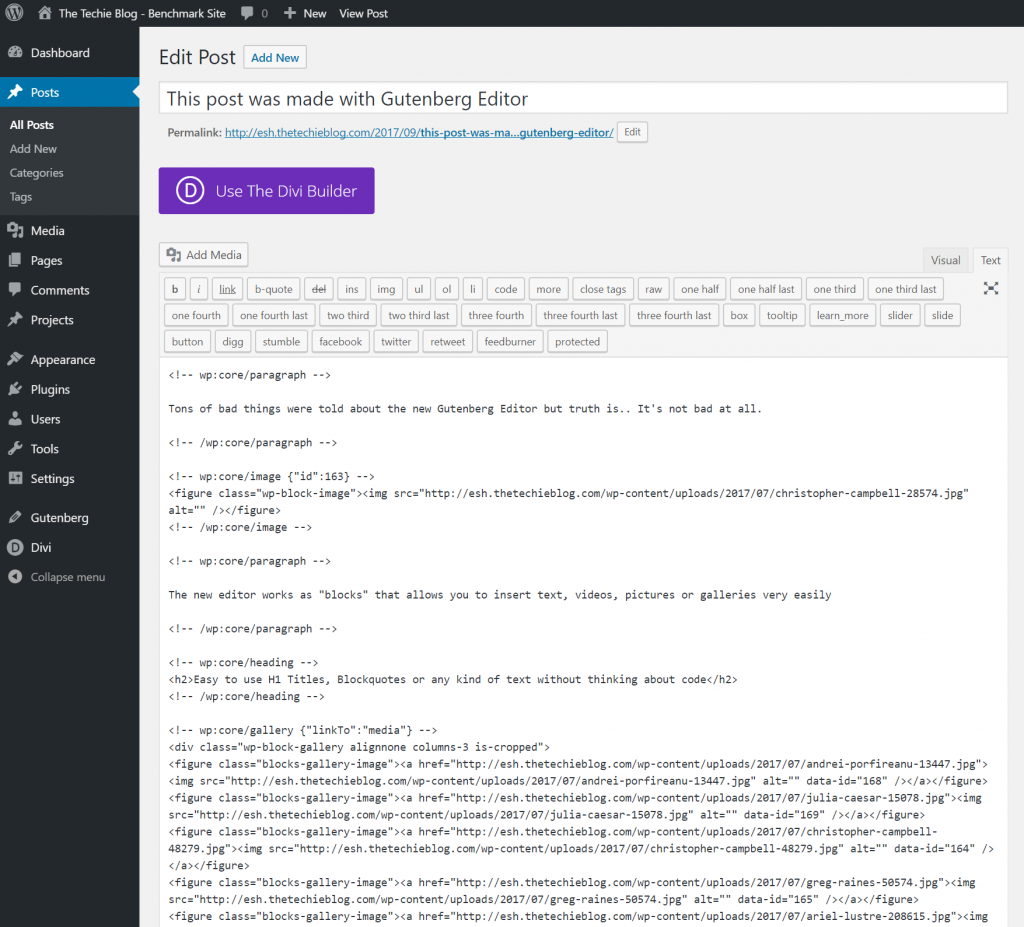This screenshot has height=927, width=1024.
Task: Click the camera icon on Add Media
Action: (173, 254)
